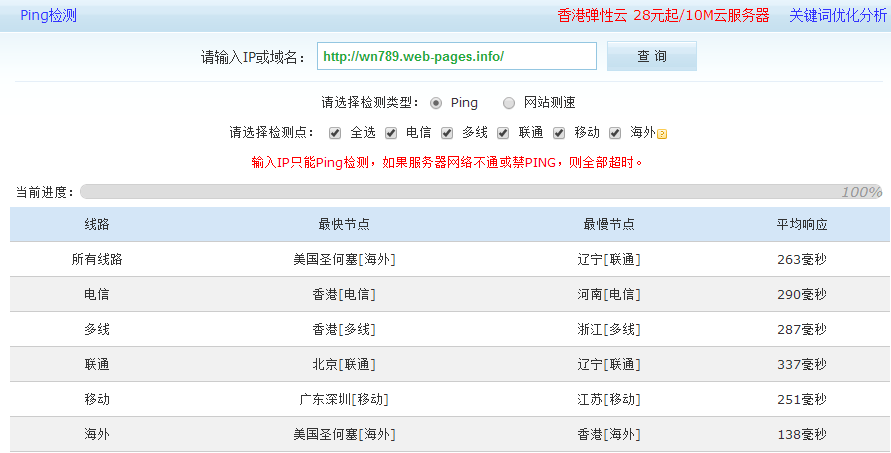Uncheck the 海外 checkbox
The height and width of the screenshot is (453, 891).
[615, 133]
